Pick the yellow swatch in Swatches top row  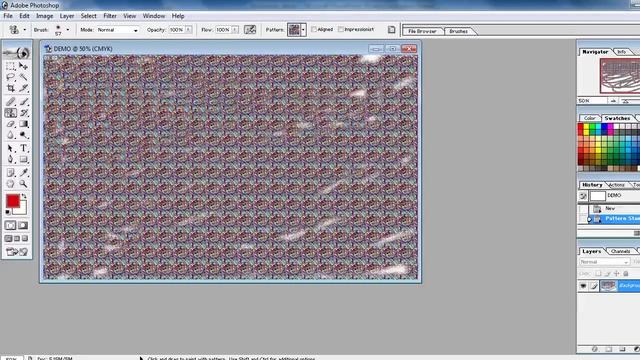click(587, 127)
